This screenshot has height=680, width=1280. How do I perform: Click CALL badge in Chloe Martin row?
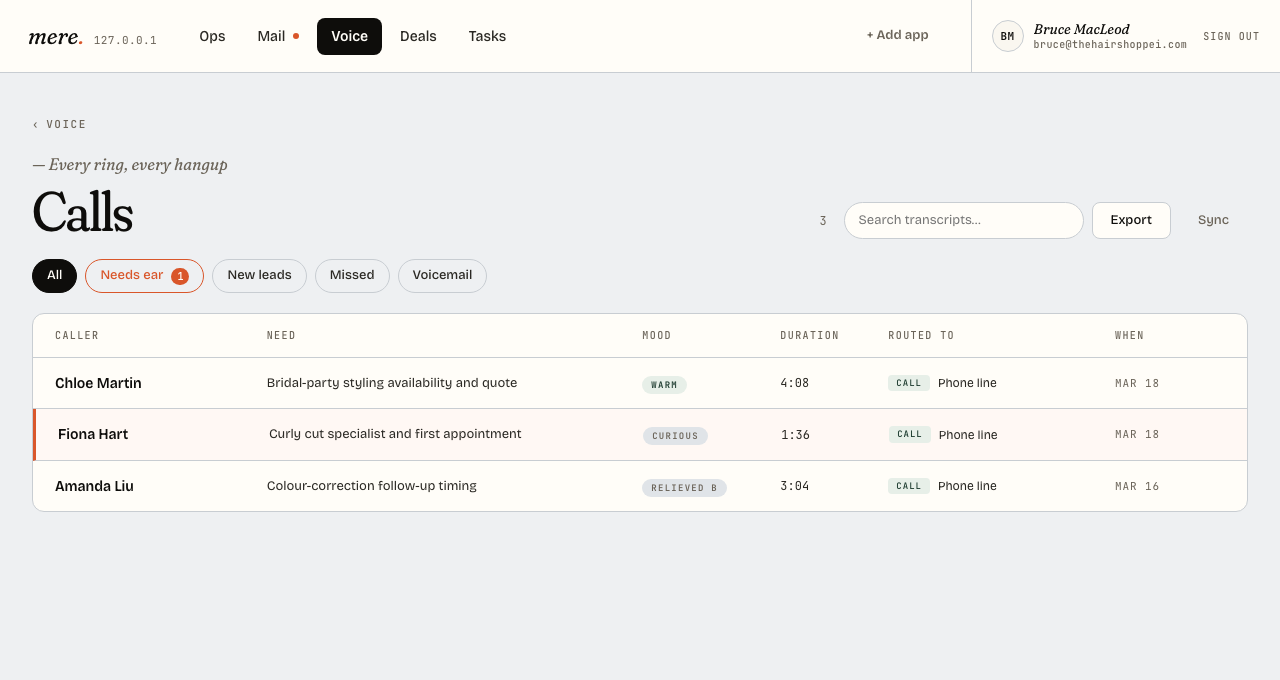pos(909,383)
